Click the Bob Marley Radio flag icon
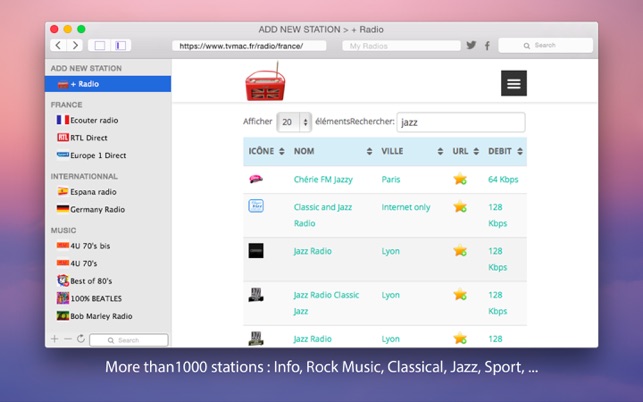This screenshot has height=402, width=643. tap(63, 315)
